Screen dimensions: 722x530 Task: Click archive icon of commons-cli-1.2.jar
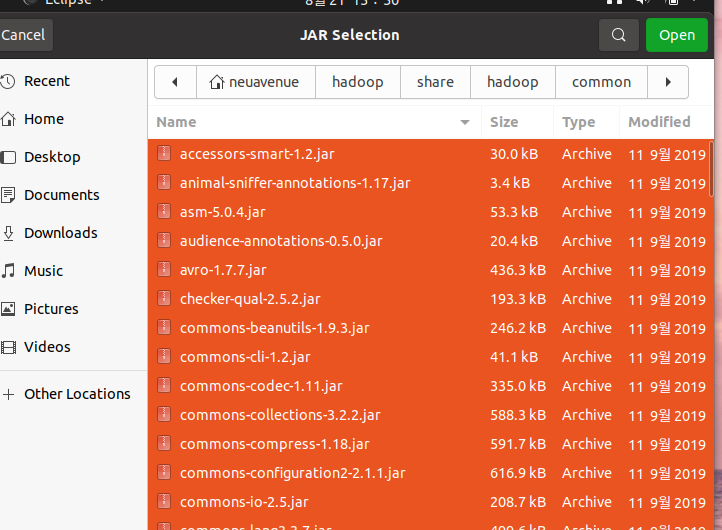[x=164, y=356]
